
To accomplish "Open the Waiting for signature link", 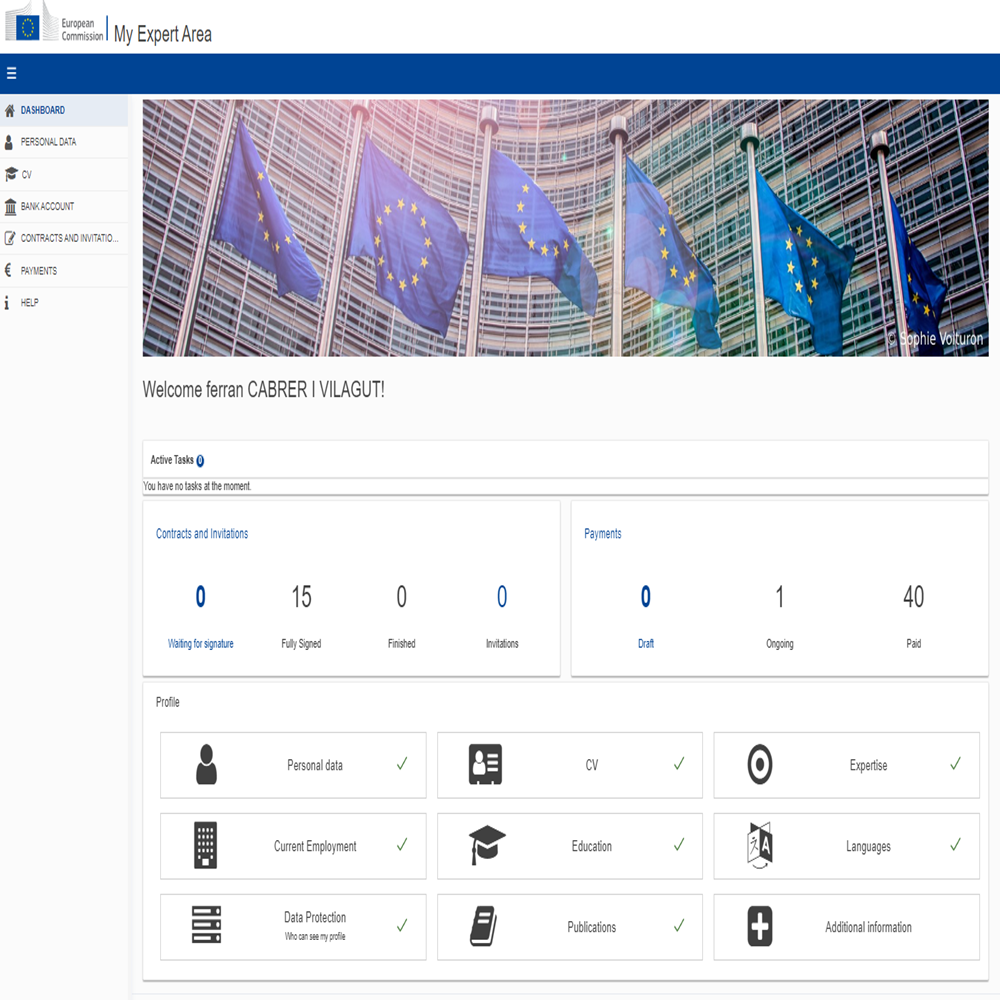I will pyautogui.click(x=200, y=644).
